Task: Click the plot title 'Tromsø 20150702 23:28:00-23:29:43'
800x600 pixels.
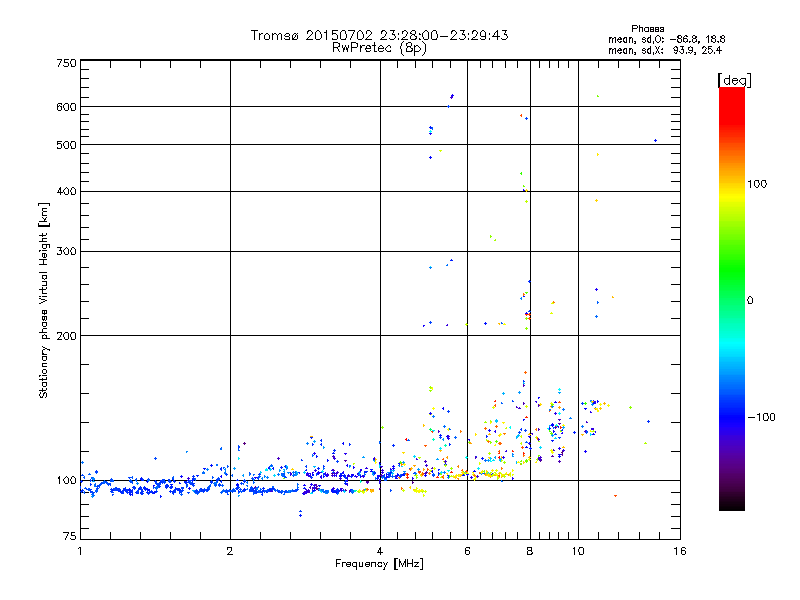Action: [x=379, y=35]
